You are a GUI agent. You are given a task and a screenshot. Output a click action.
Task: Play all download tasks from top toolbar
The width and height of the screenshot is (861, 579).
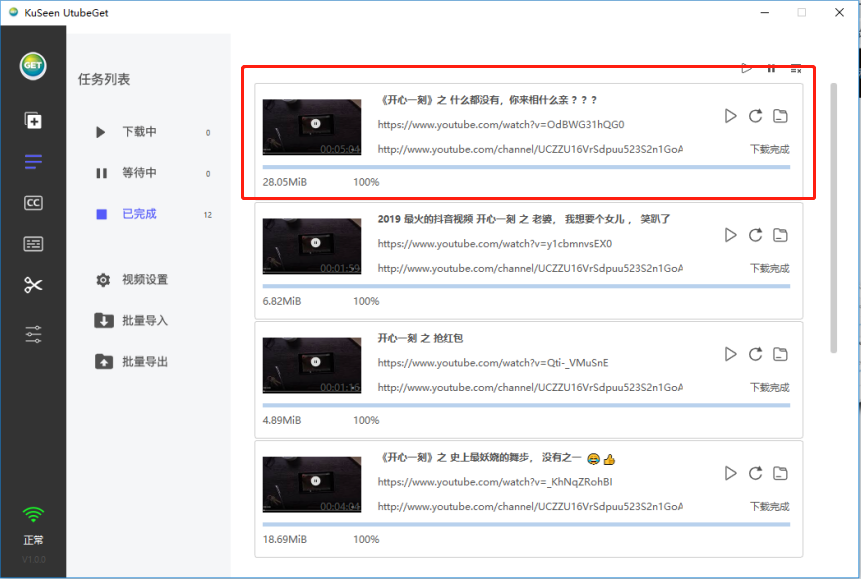pos(748,68)
